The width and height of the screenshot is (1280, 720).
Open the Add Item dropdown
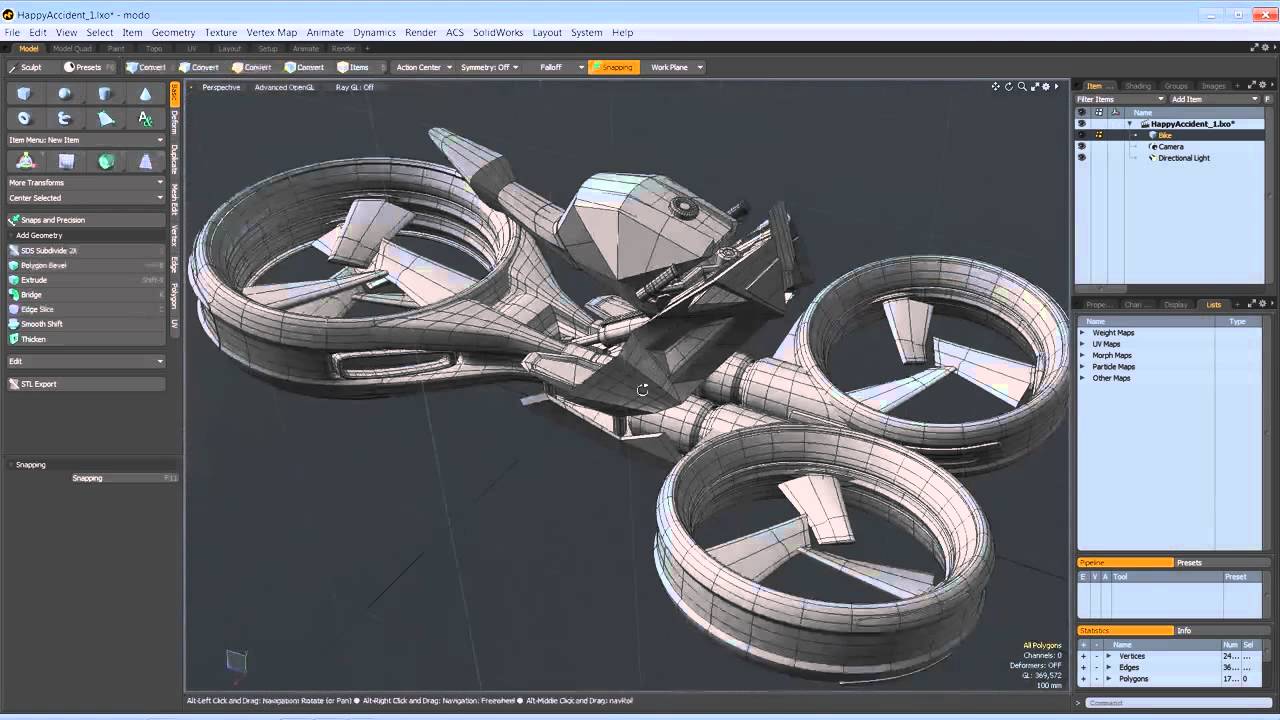point(1215,99)
